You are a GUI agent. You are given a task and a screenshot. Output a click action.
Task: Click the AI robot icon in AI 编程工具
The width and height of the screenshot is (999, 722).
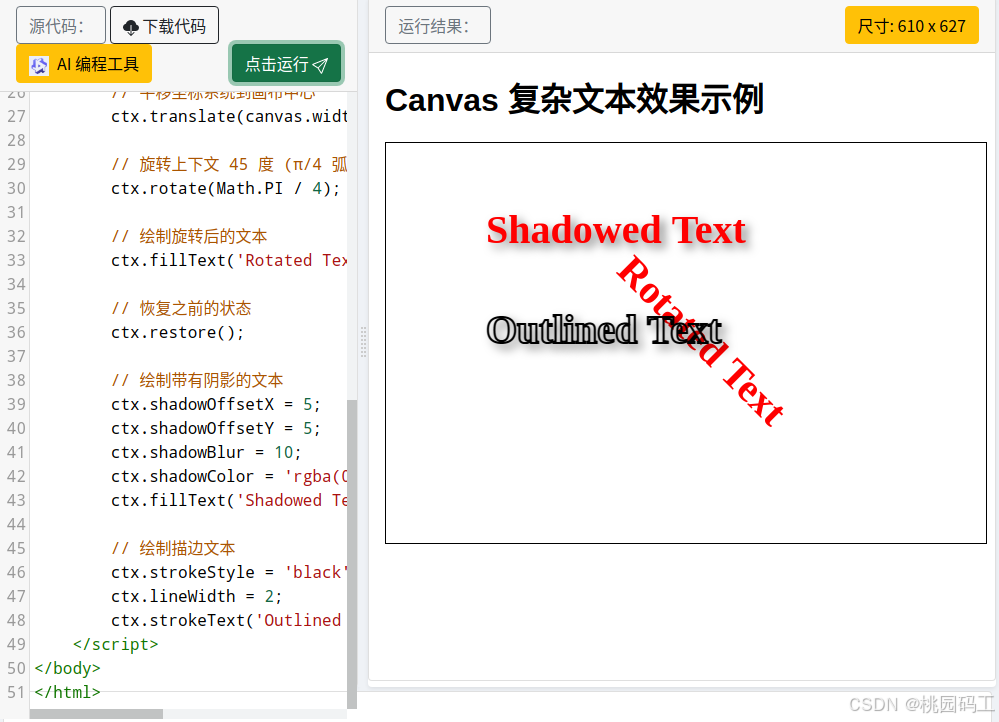39,65
